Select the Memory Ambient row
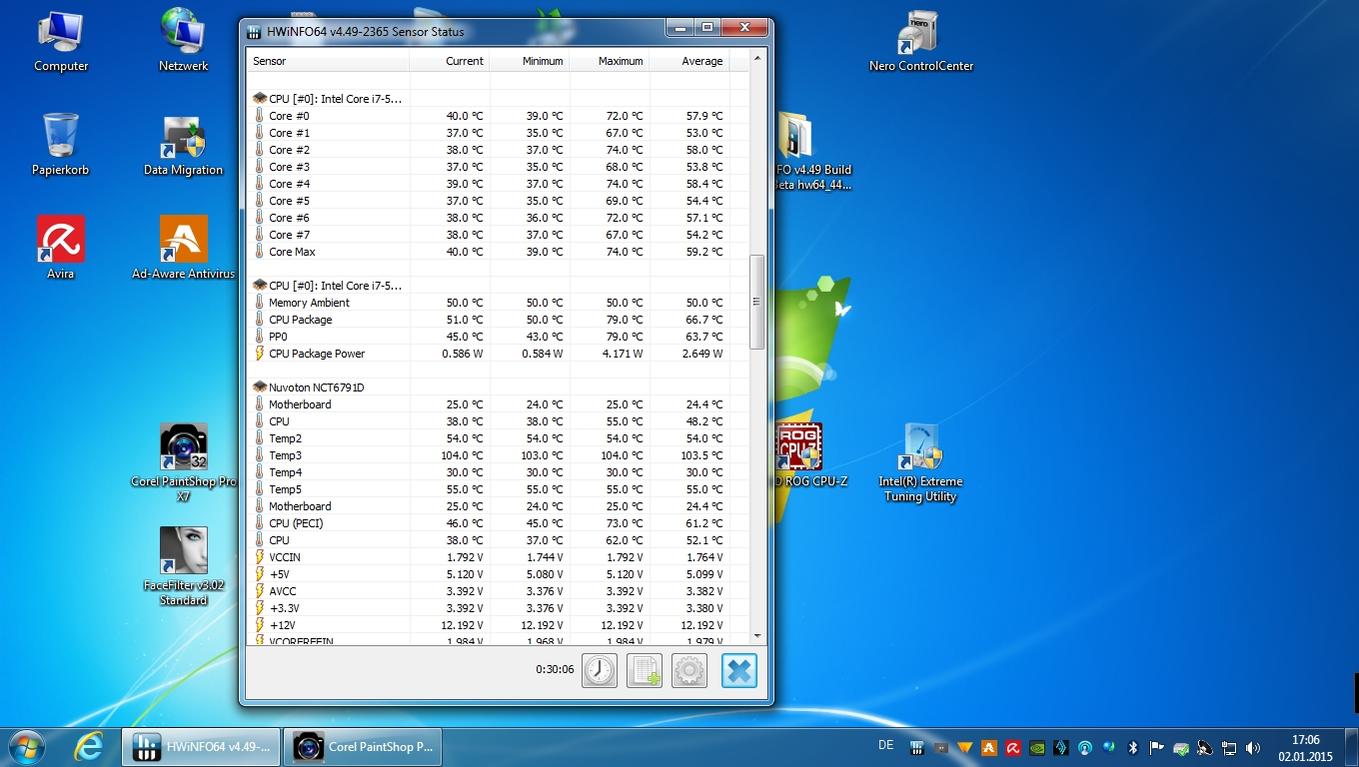Image resolution: width=1359 pixels, height=767 pixels. (490, 303)
